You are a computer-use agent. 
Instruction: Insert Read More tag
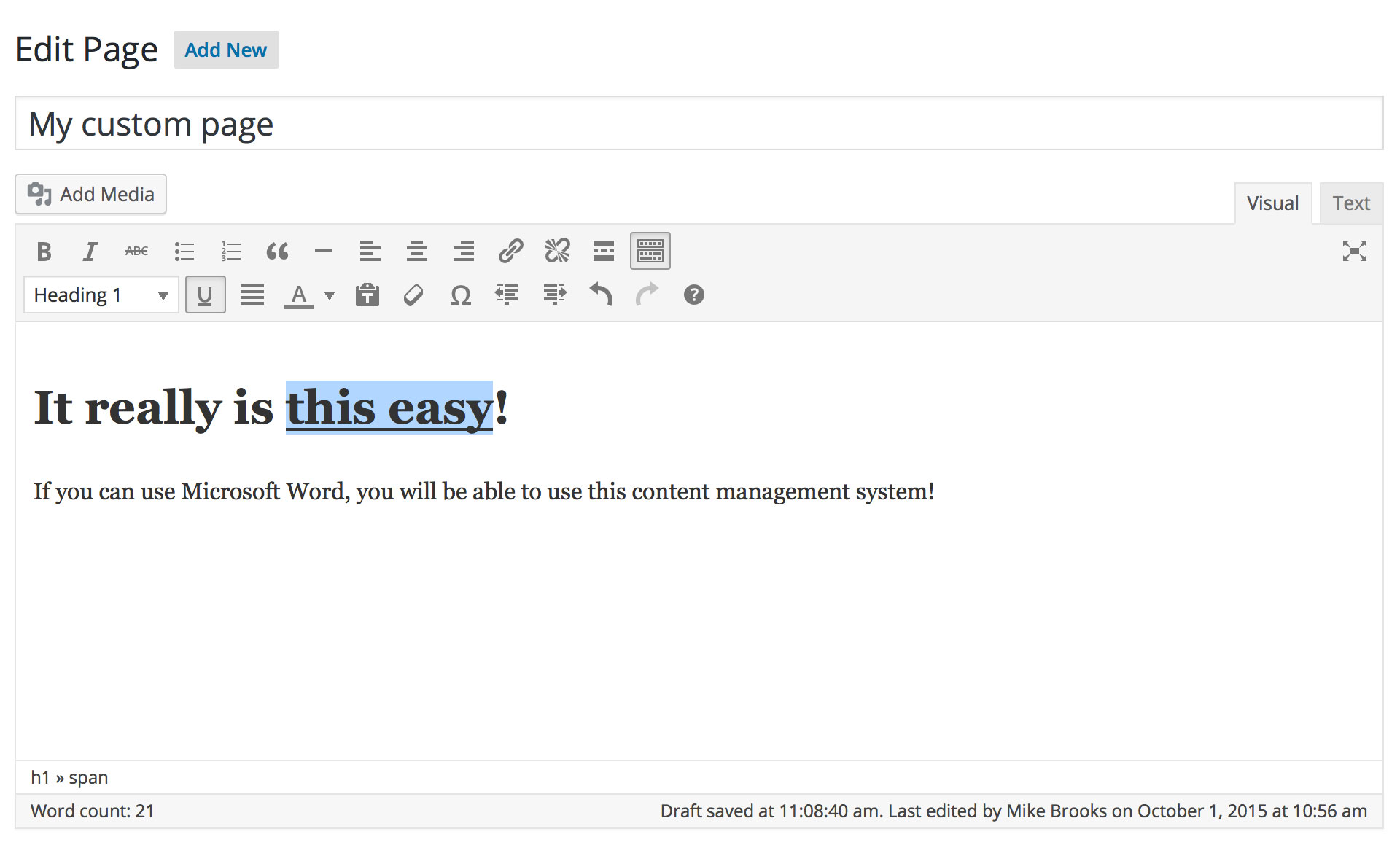[604, 252]
